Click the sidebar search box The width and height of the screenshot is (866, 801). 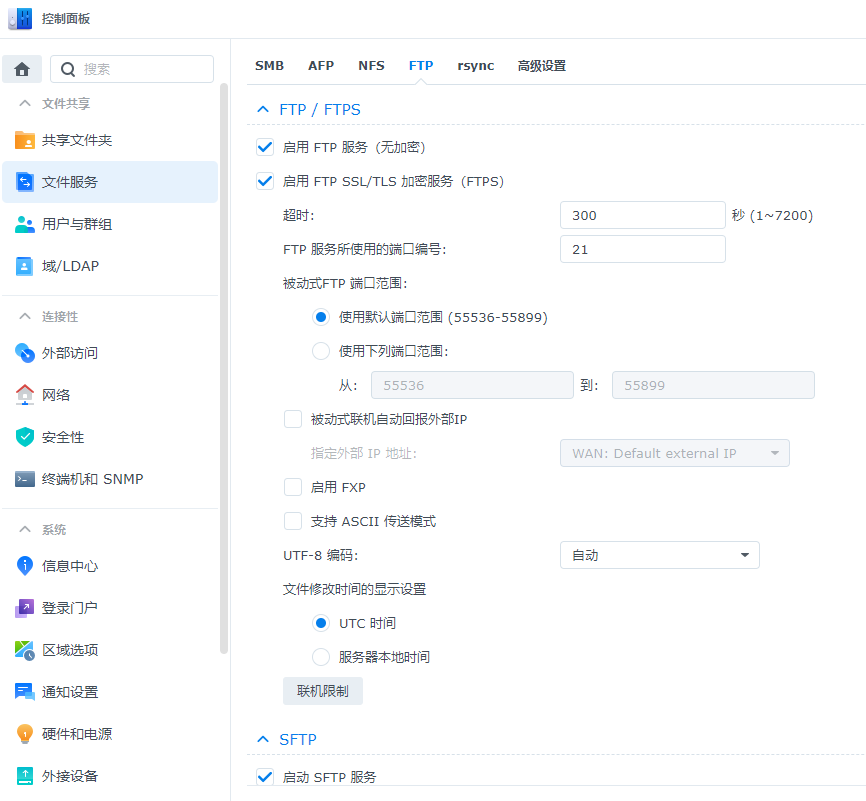132,69
